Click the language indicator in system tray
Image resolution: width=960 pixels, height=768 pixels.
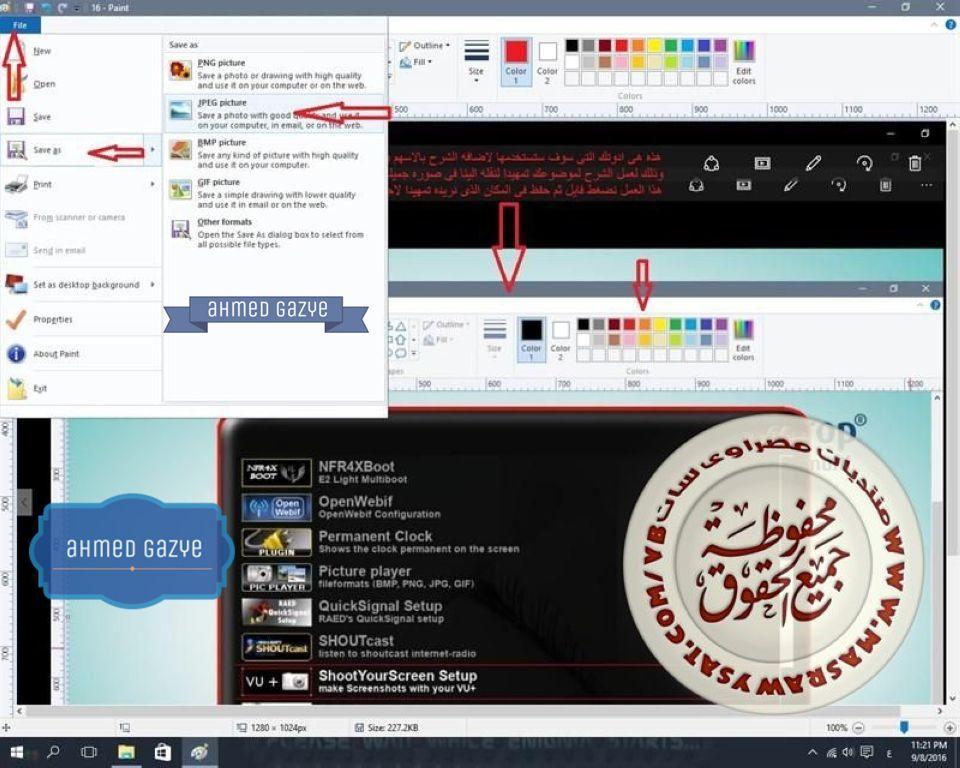pyautogui.click(x=889, y=753)
